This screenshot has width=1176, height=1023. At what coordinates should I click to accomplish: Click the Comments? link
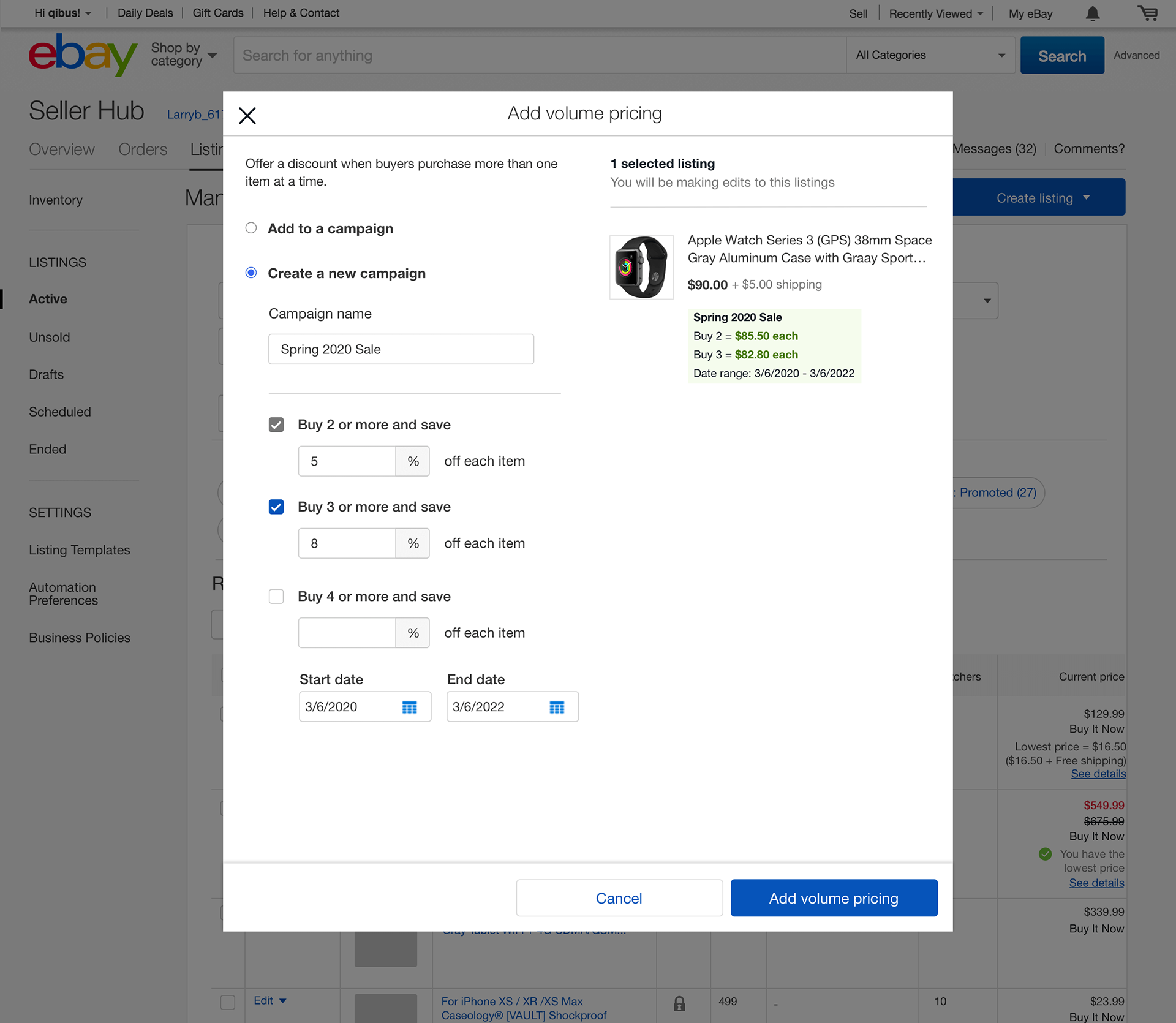(x=1089, y=149)
